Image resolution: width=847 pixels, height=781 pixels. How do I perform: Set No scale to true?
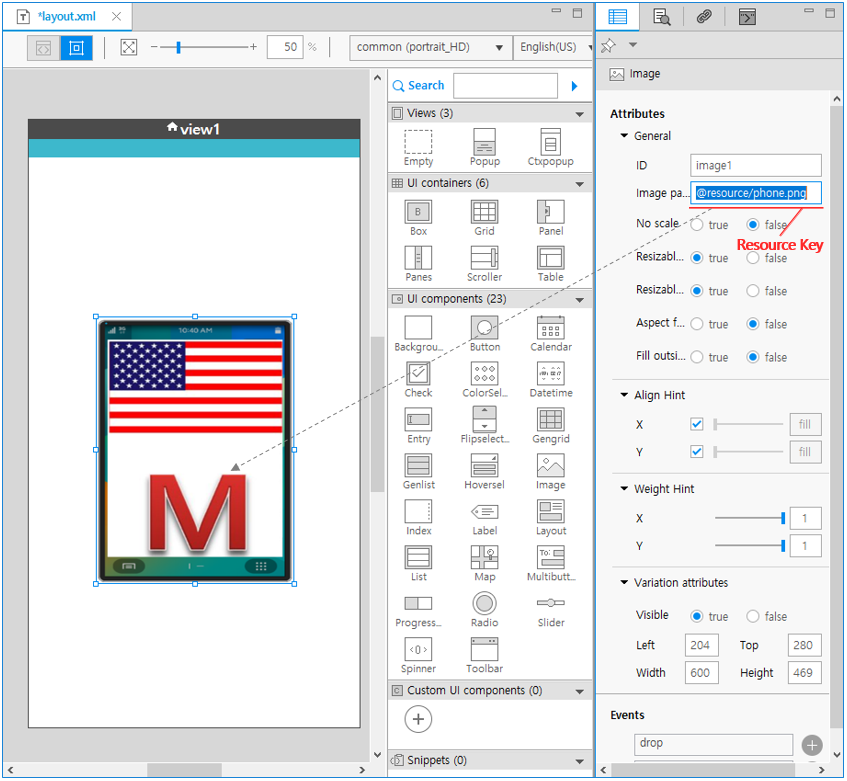point(697,225)
